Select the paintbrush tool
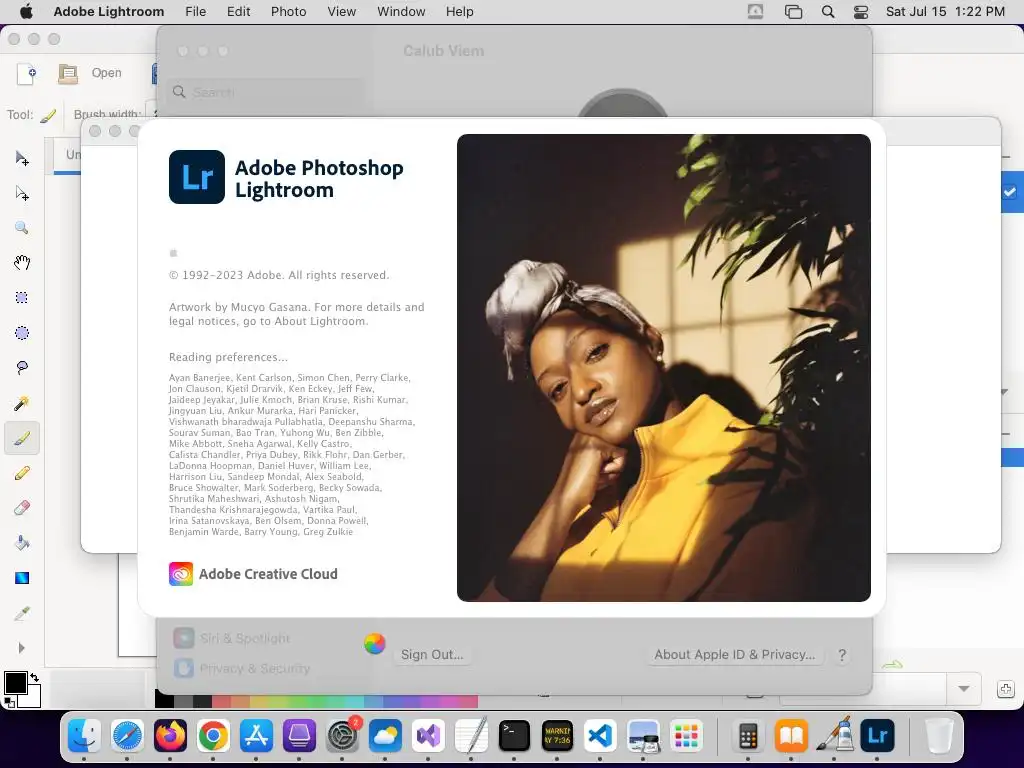This screenshot has height=768, width=1024. (22, 438)
